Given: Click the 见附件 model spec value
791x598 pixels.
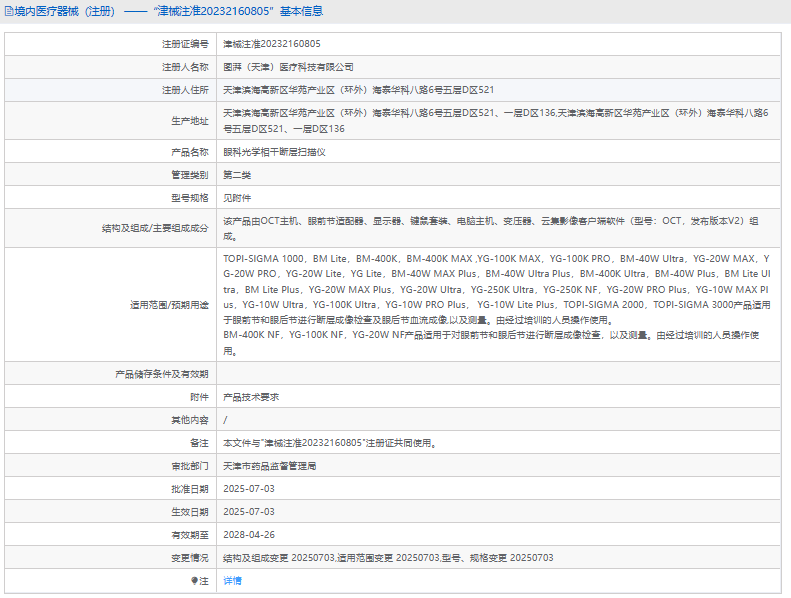Looking at the screenshot, I should click(237, 198).
